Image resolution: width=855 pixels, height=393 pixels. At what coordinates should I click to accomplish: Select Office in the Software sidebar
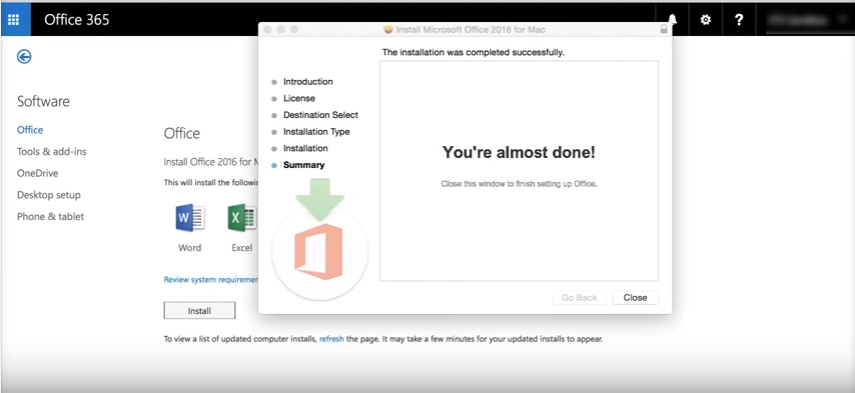(30, 130)
